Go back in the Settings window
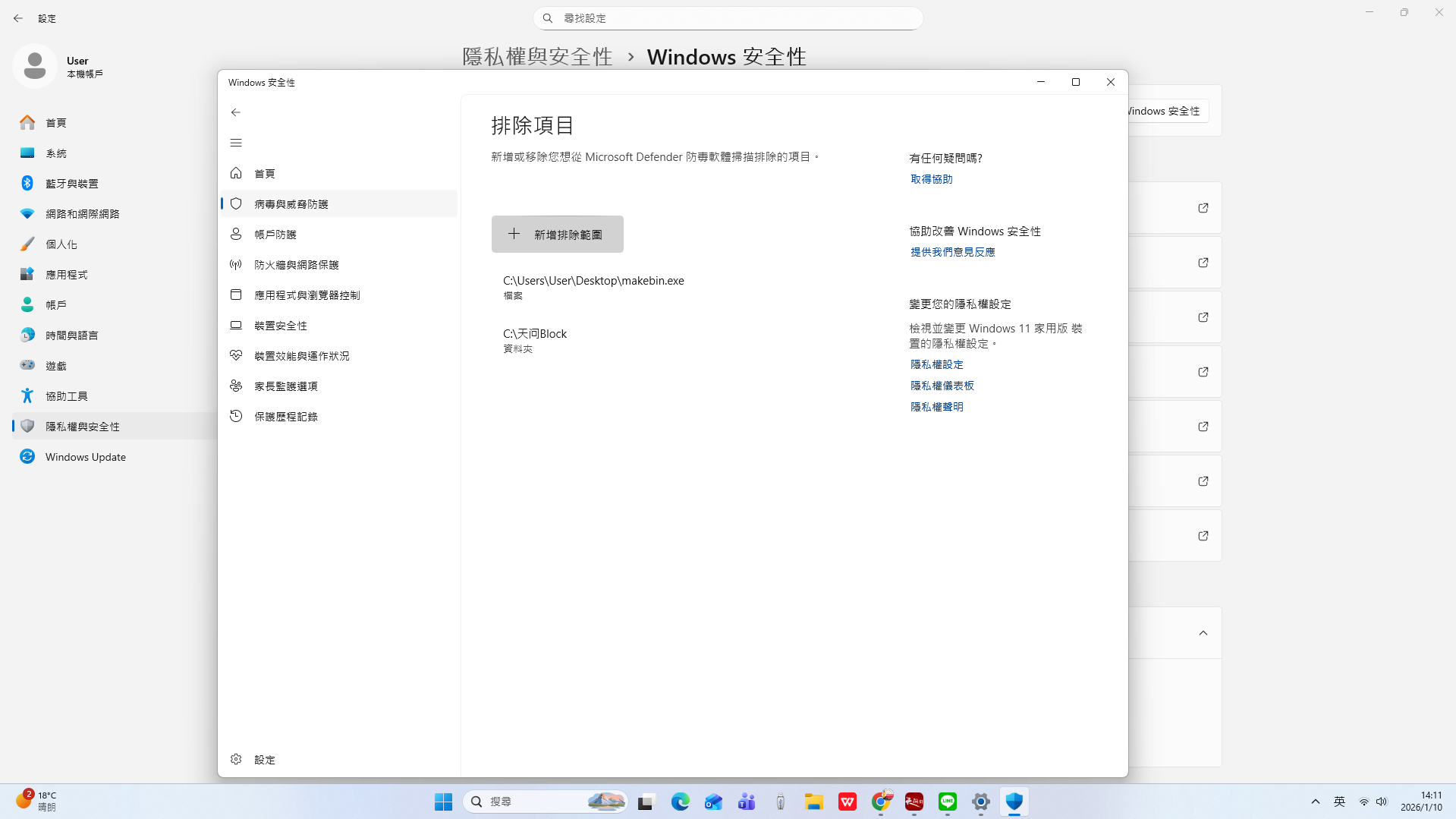The image size is (1456, 819). click(x=18, y=18)
